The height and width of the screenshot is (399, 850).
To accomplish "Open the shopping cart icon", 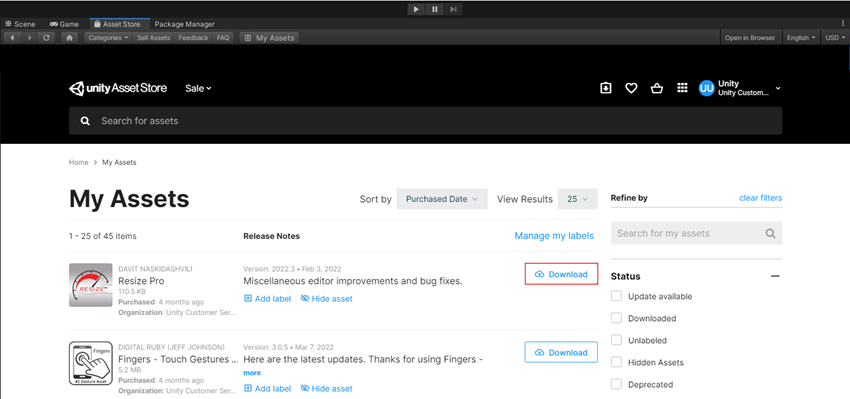I will pos(656,88).
